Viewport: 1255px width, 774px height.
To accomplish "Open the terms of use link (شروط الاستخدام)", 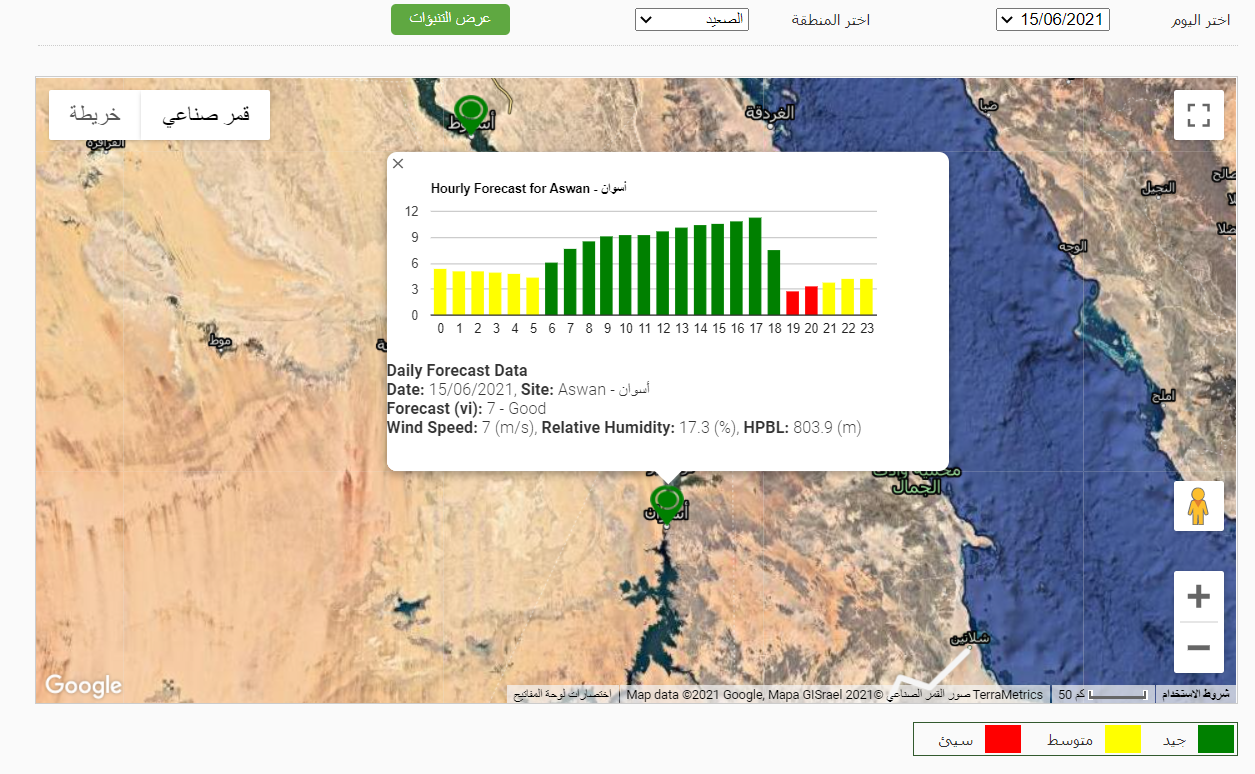I will 1195,694.
